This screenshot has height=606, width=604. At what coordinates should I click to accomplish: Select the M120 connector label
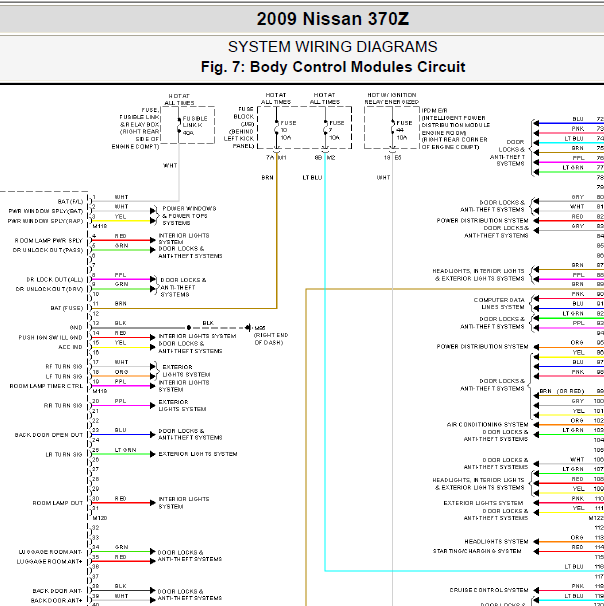(100, 518)
